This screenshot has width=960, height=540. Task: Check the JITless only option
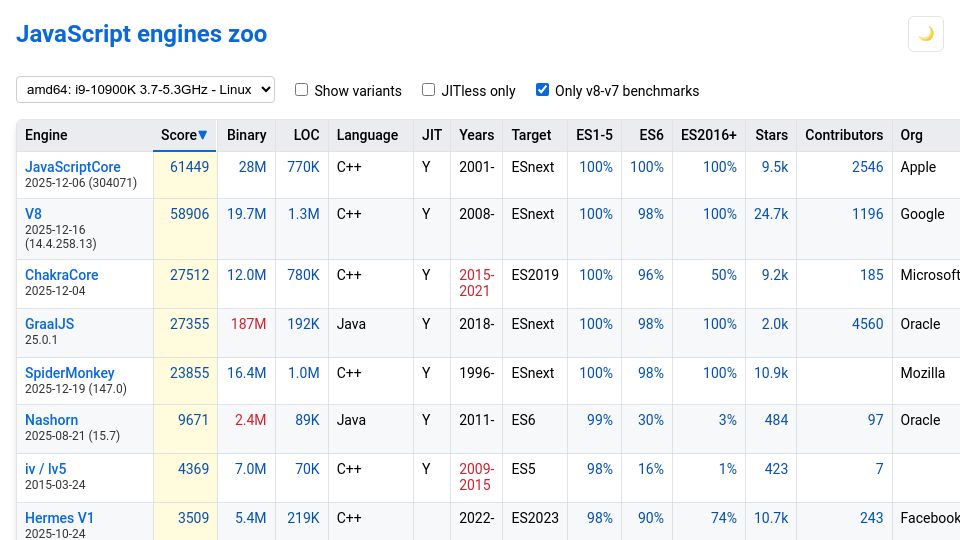[429, 90]
